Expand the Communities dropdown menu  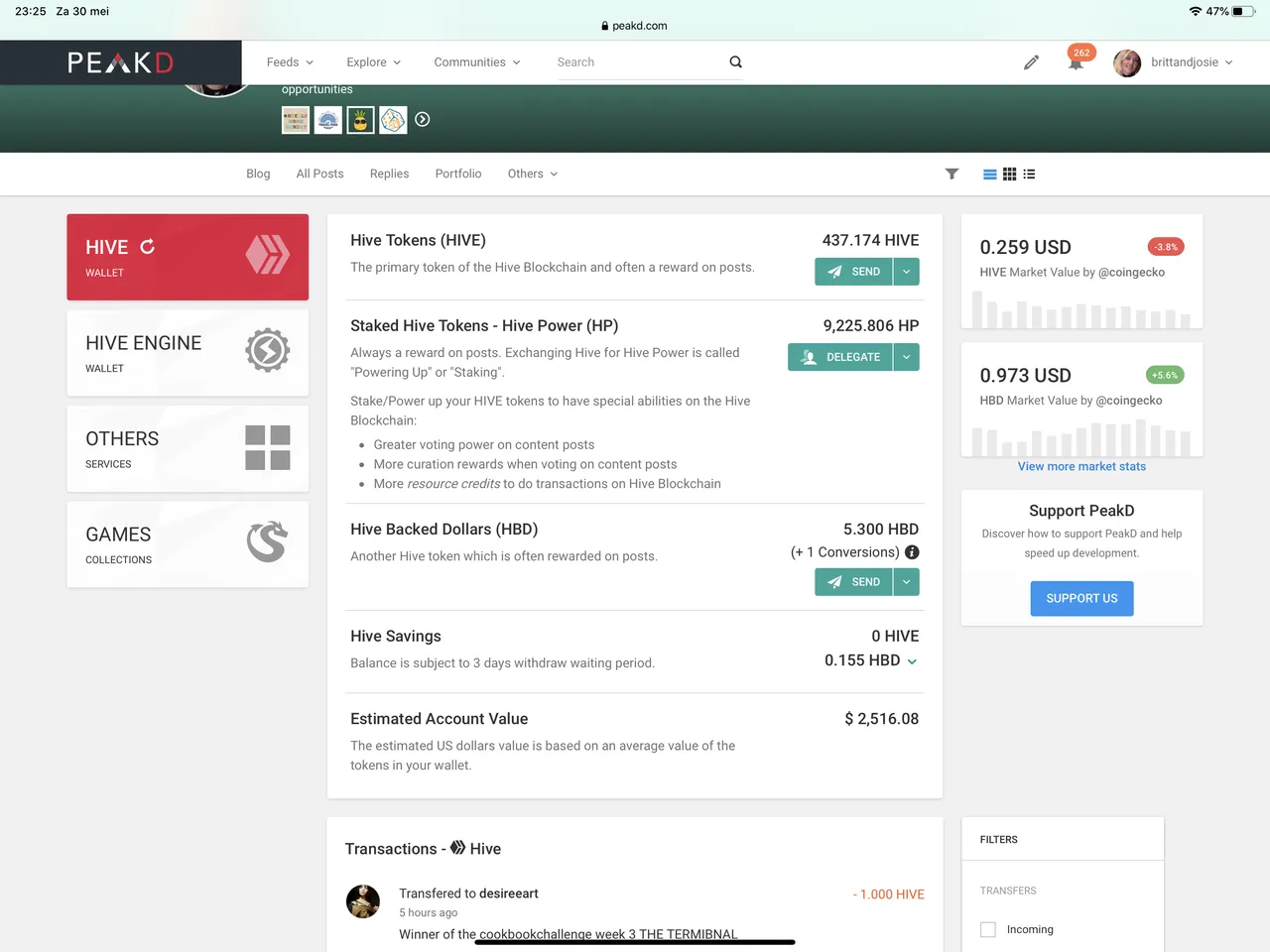click(x=477, y=62)
